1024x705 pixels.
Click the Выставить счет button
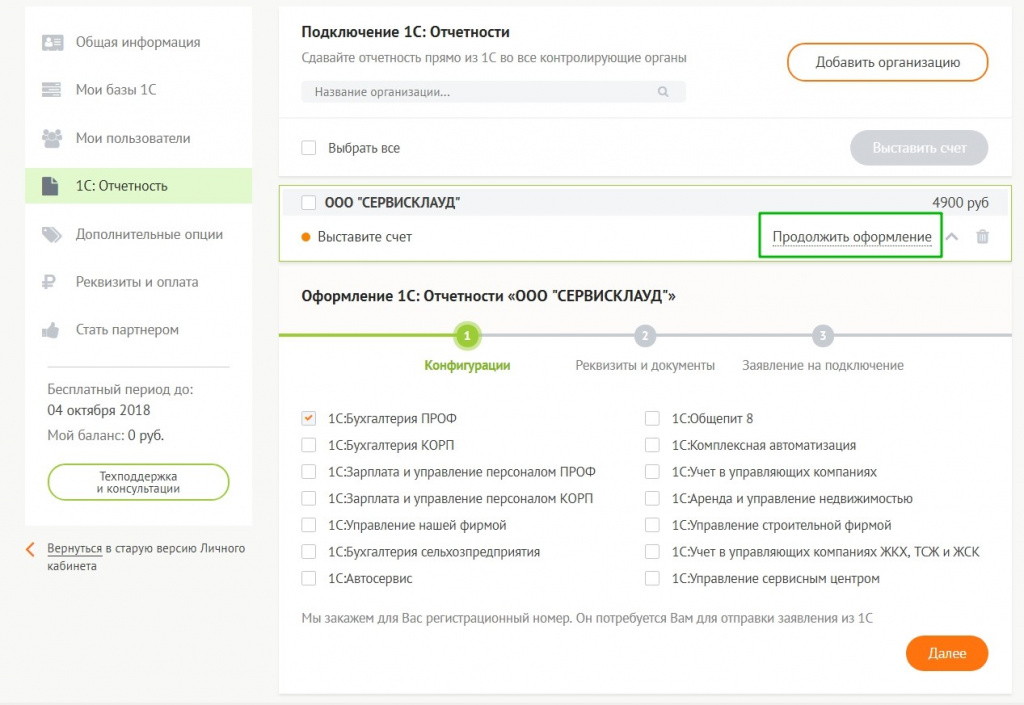click(x=919, y=148)
